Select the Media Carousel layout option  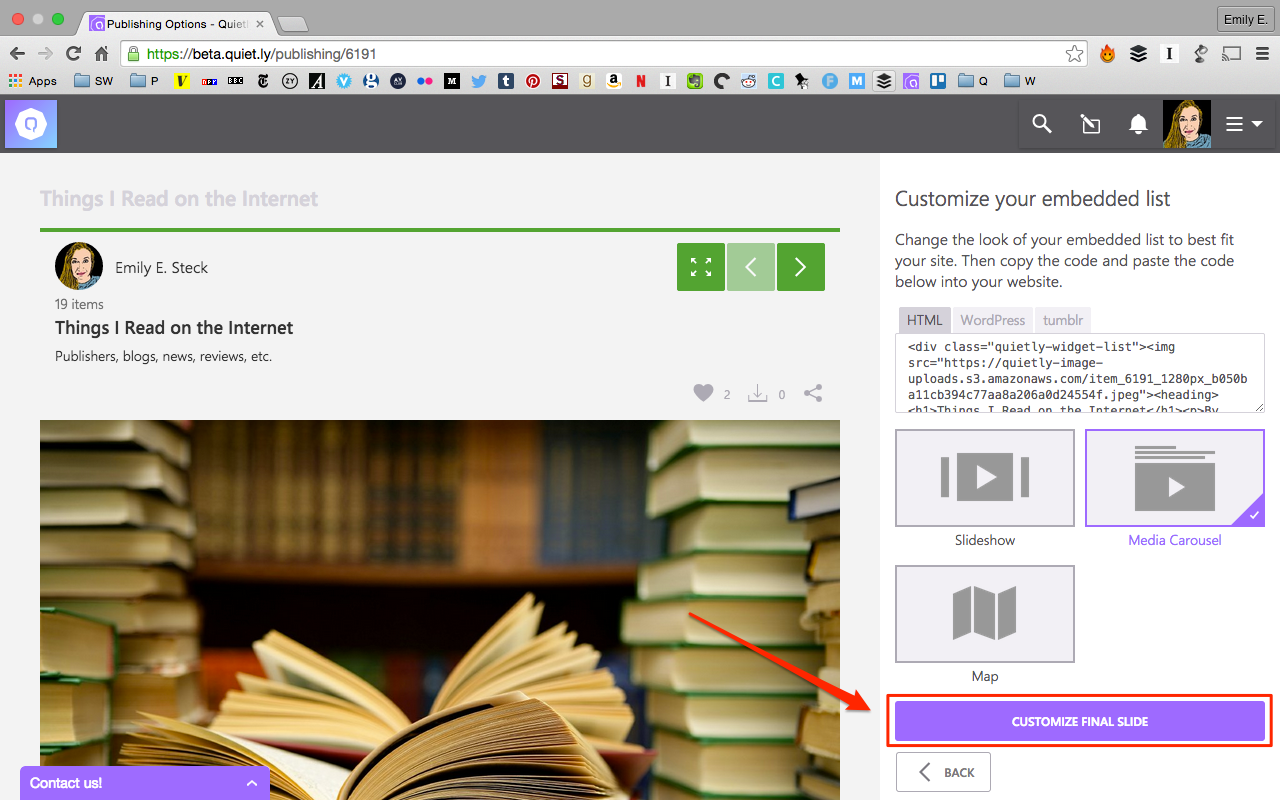tap(1174, 479)
